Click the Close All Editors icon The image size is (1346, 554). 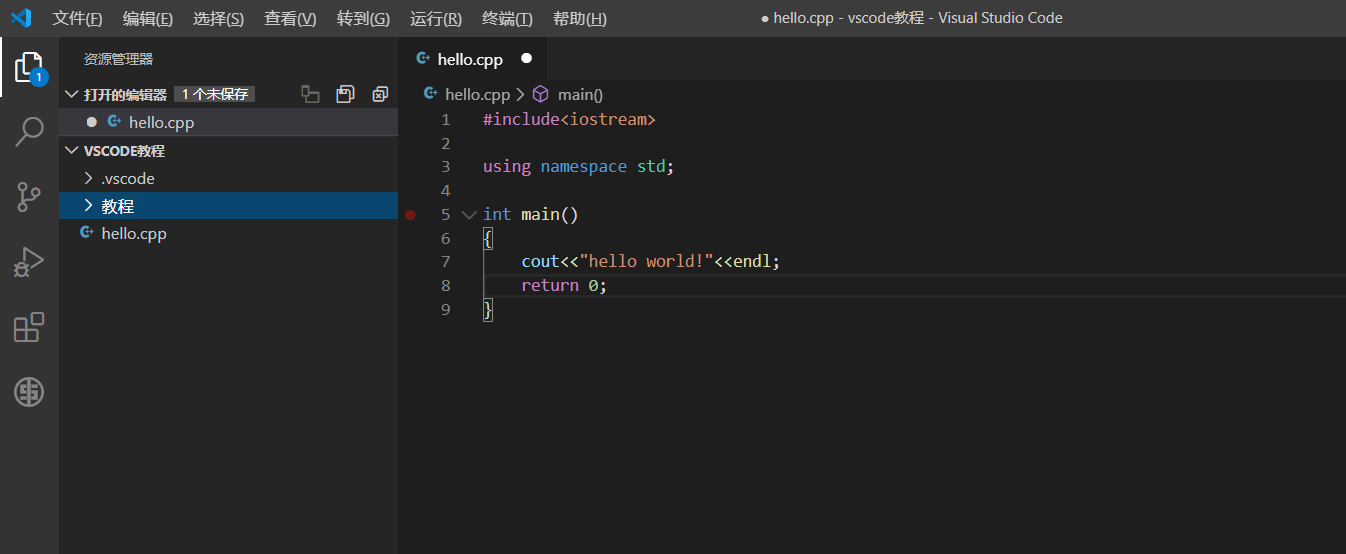click(380, 94)
